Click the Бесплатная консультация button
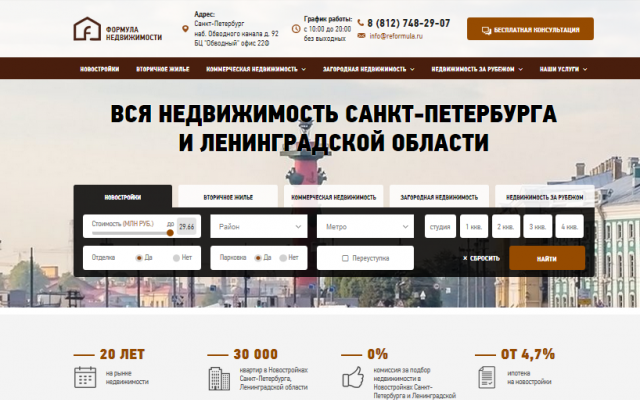640x400 pixels. 530,29
